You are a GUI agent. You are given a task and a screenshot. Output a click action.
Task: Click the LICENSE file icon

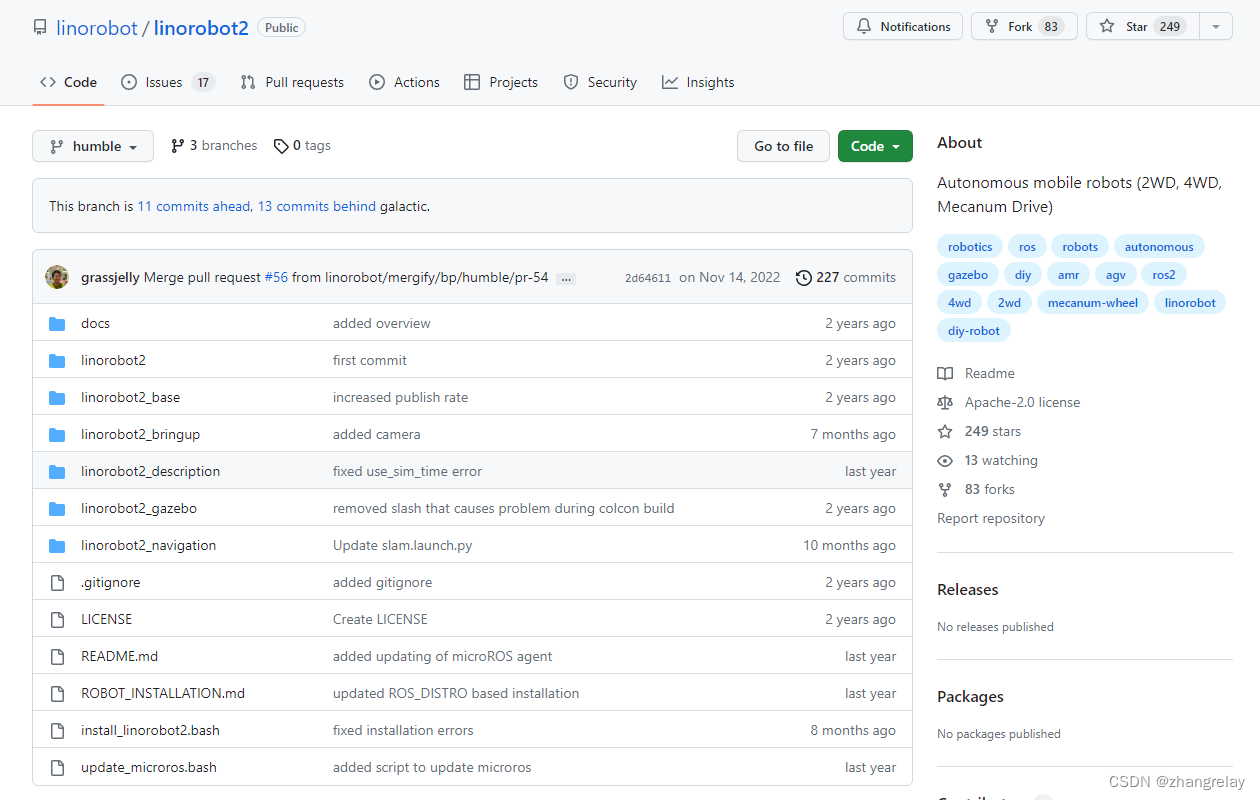click(57, 619)
